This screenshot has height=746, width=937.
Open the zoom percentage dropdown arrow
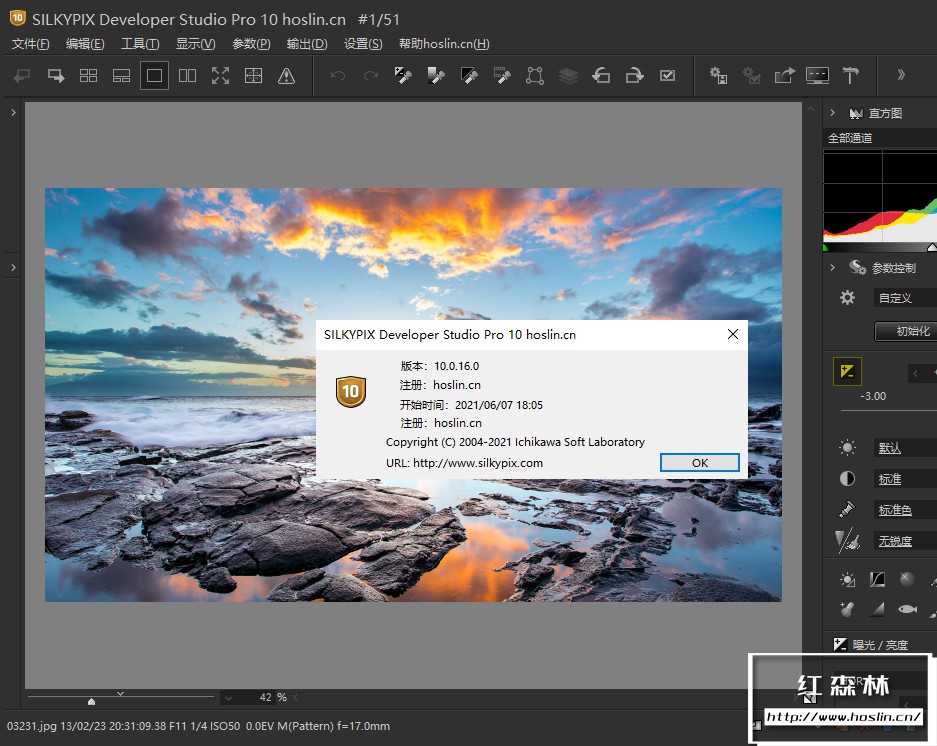point(228,698)
